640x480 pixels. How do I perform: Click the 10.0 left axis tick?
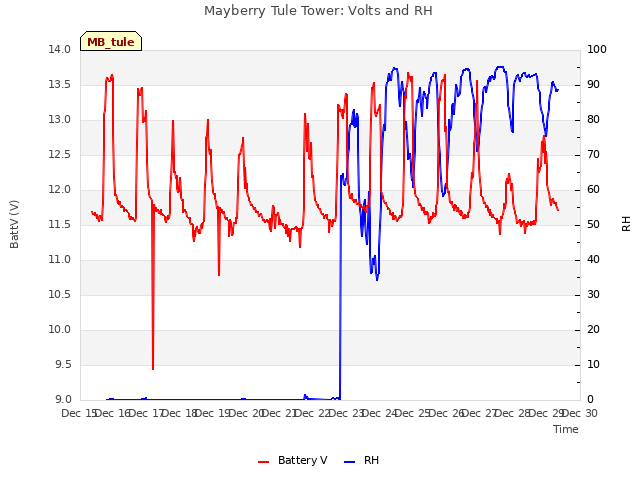[x=60, y=330]
